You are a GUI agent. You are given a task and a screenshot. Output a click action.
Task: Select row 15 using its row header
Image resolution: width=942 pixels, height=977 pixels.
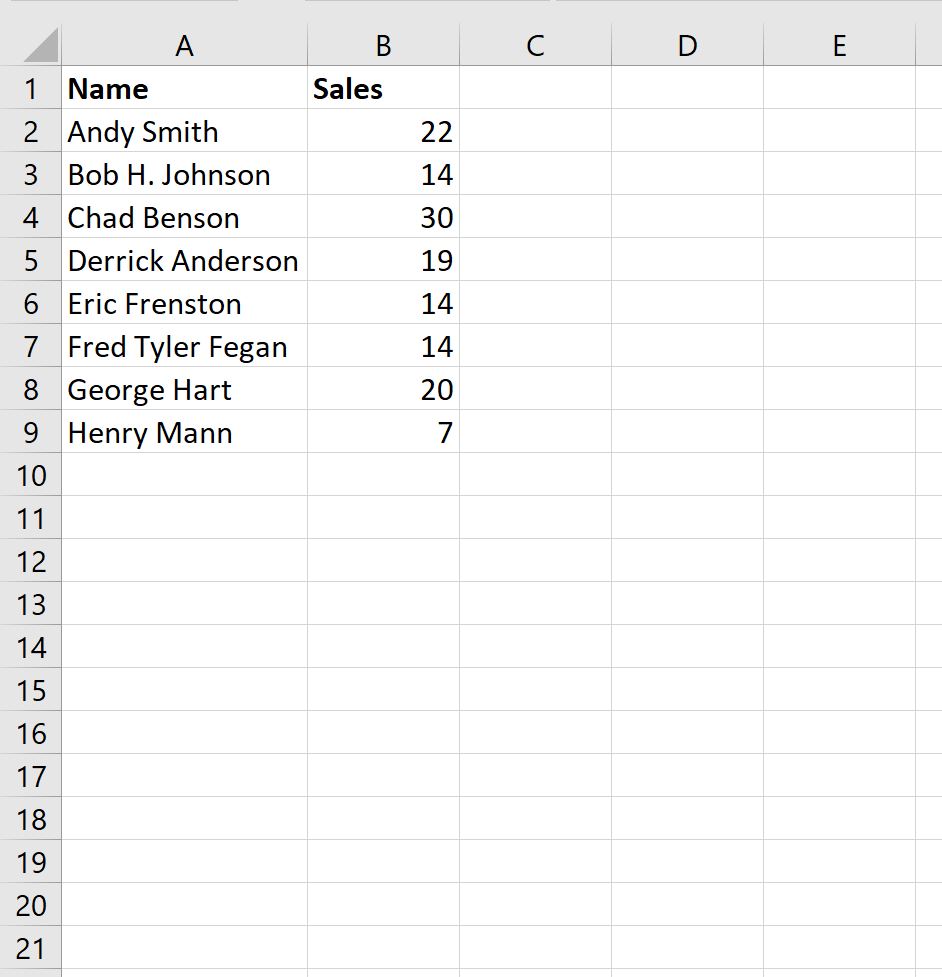point(30,690)
